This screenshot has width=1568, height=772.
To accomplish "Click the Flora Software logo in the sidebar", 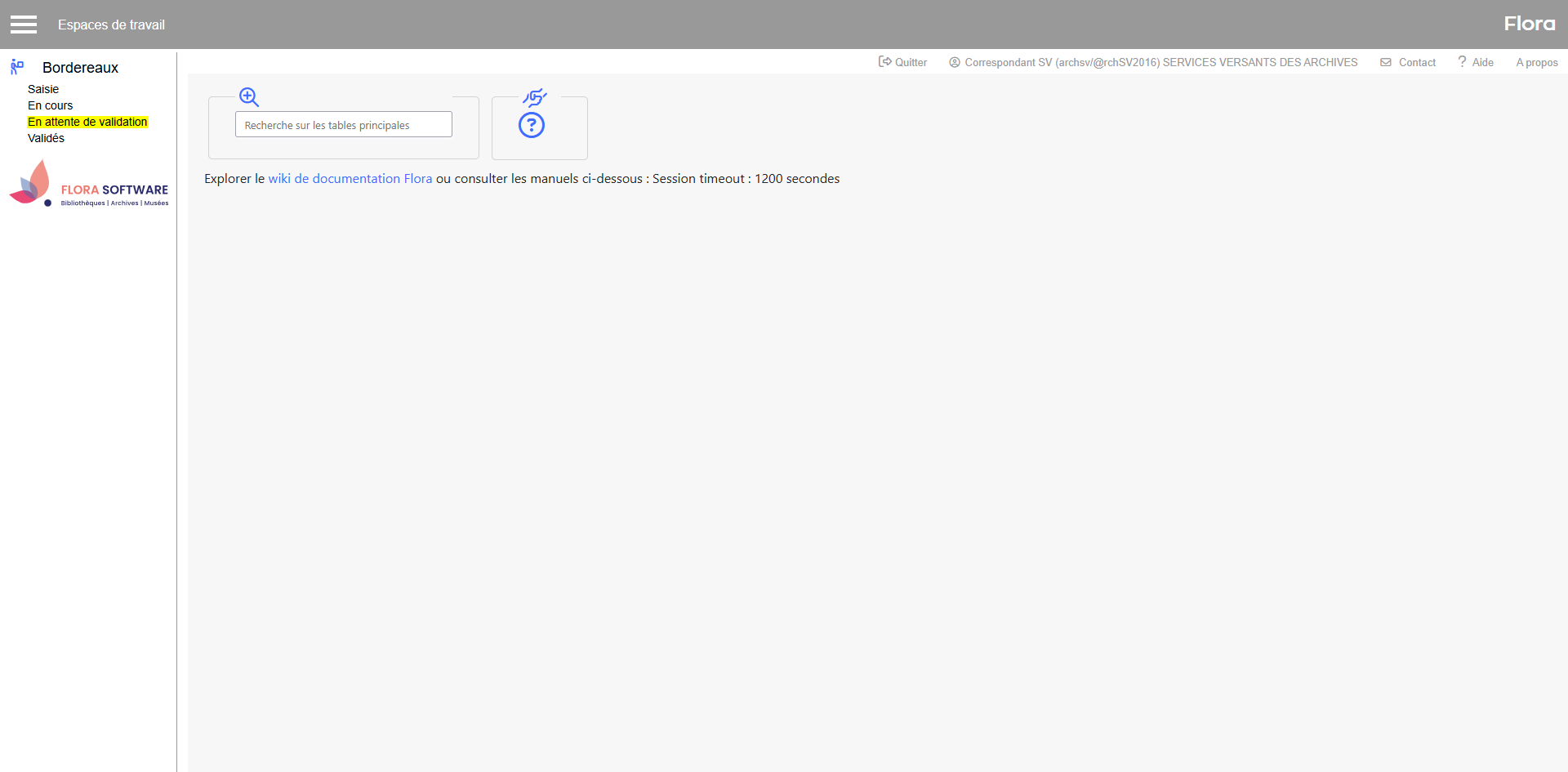I will [x=88, y=184].
